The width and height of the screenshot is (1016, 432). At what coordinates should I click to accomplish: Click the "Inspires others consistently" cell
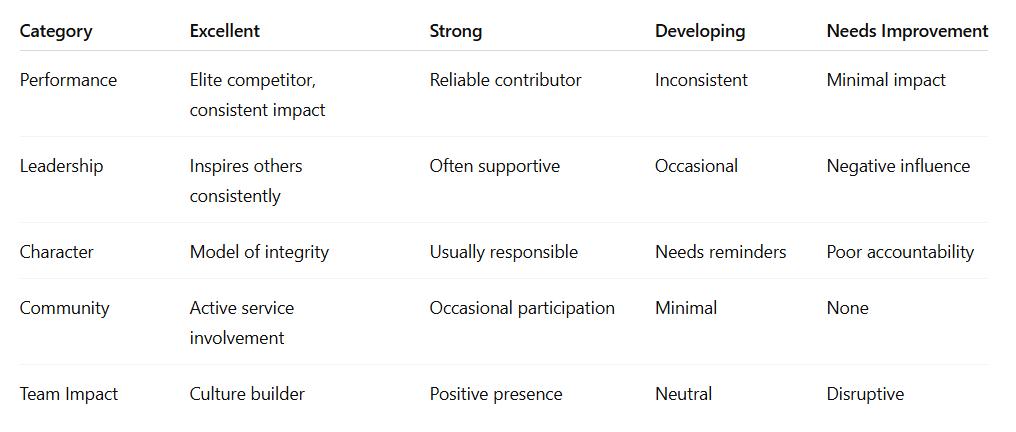click(x=245, y=181)
